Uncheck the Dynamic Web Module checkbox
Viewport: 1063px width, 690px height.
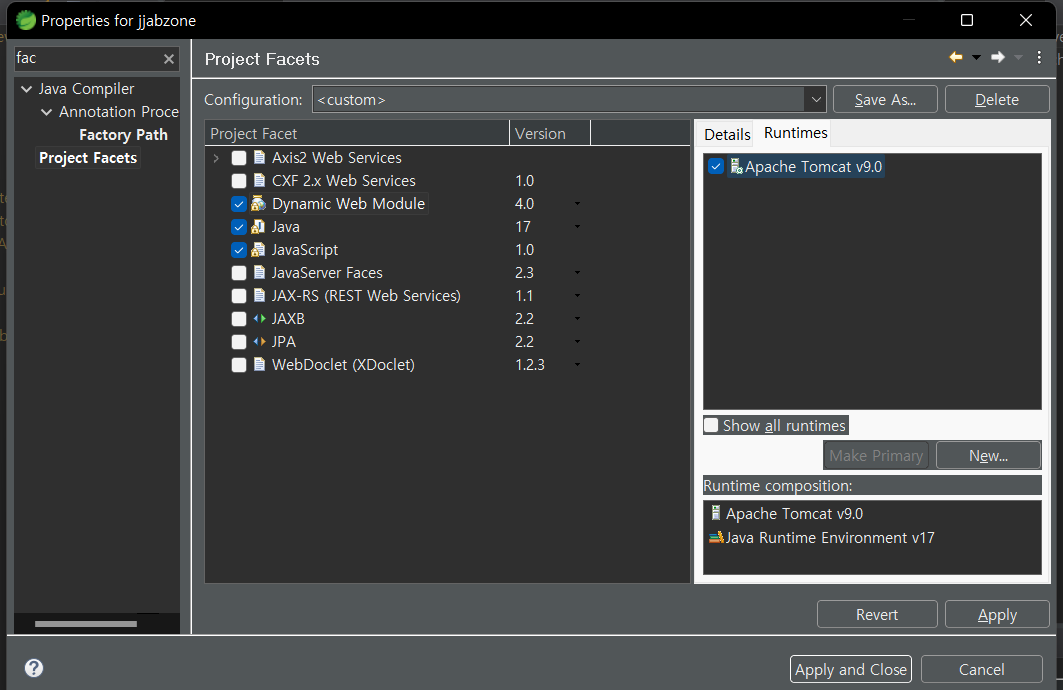[x=239, y=204]
